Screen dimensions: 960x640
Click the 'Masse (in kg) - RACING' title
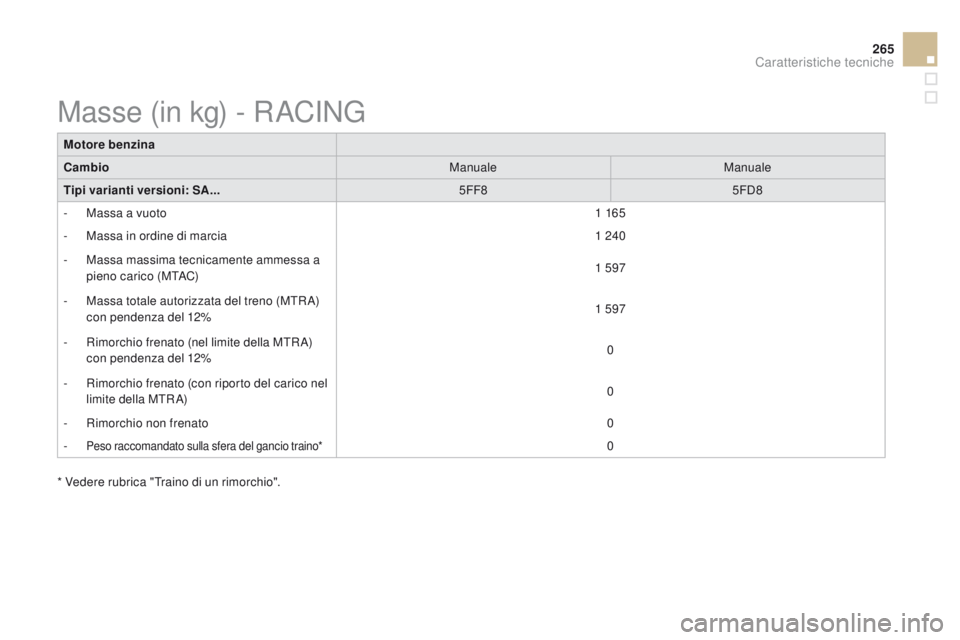click(x=211, y=112)
